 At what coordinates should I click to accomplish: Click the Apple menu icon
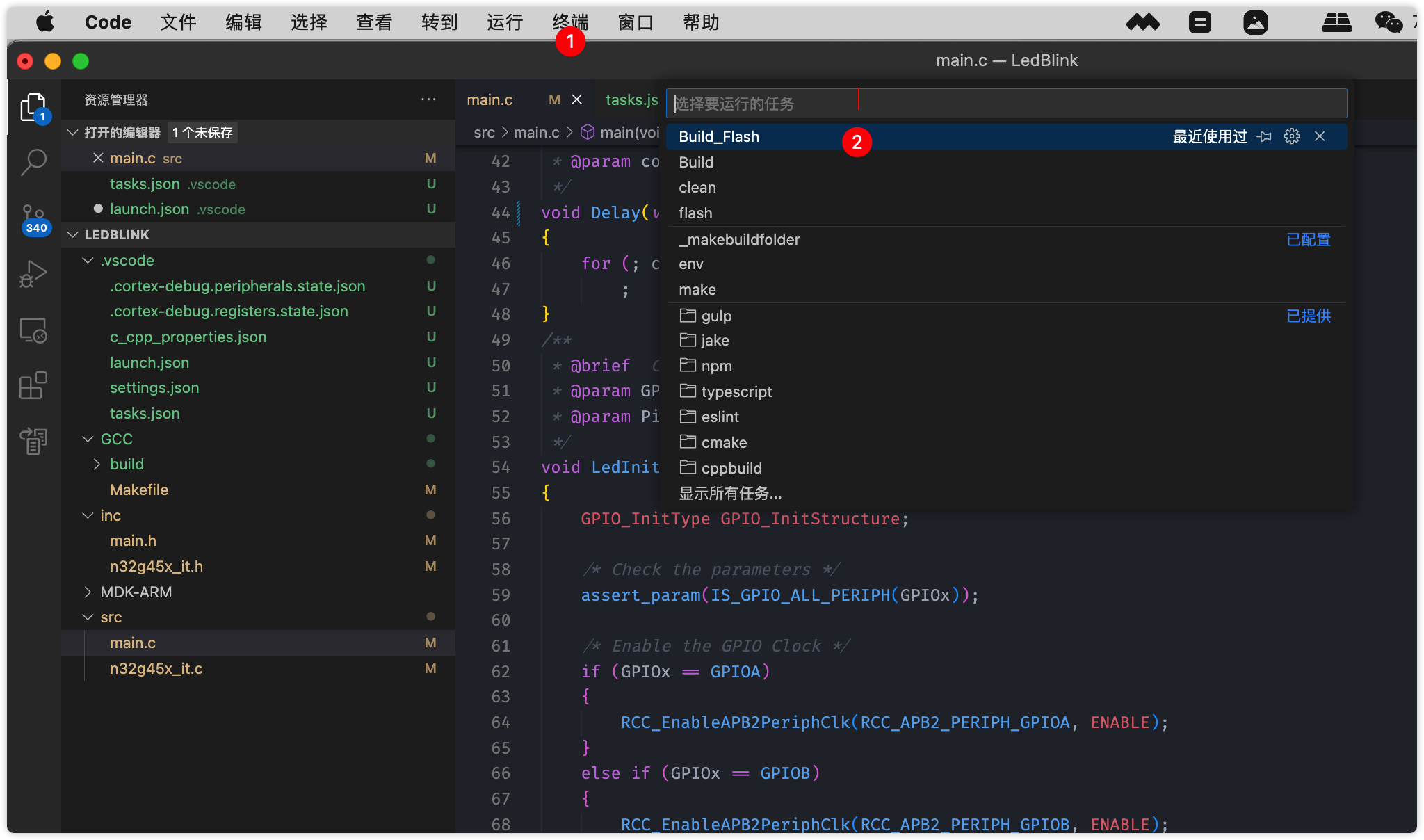point(45,22)
